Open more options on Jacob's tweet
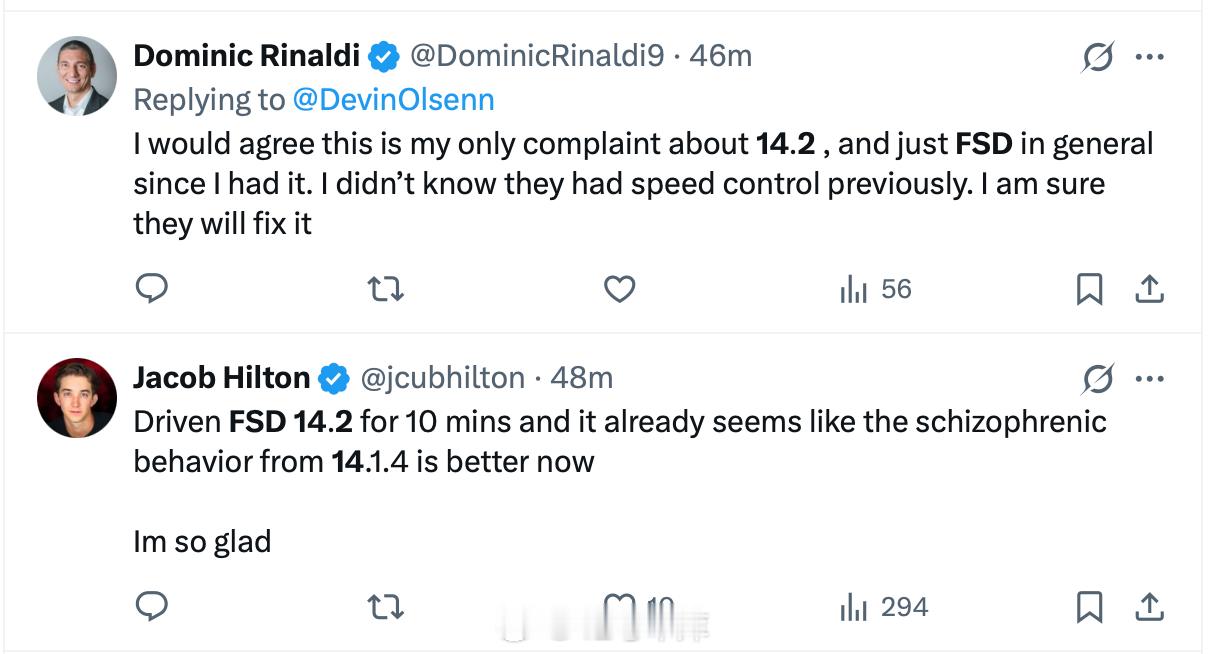This screenshot has height=654, width=1208. [1150, 379]
